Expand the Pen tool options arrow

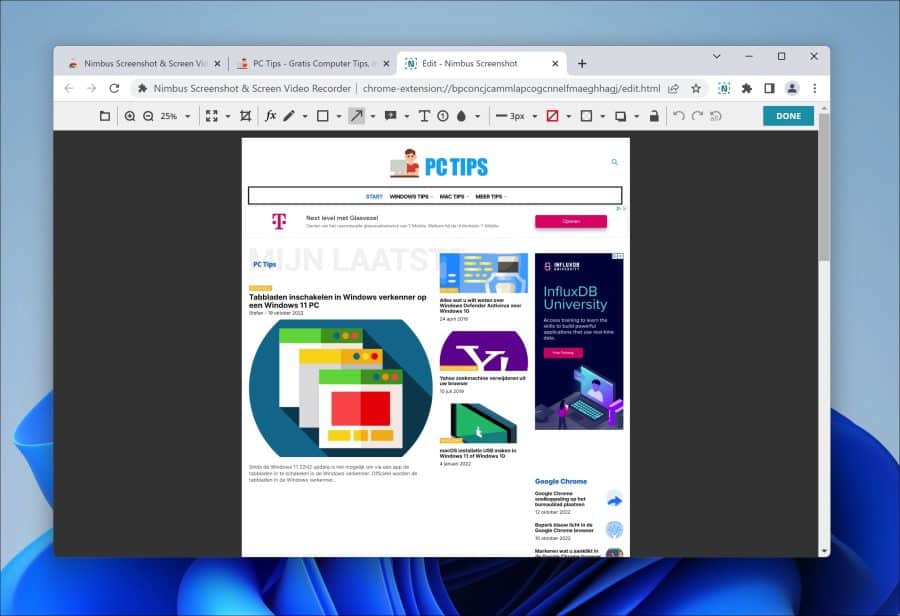click(305, 116)
